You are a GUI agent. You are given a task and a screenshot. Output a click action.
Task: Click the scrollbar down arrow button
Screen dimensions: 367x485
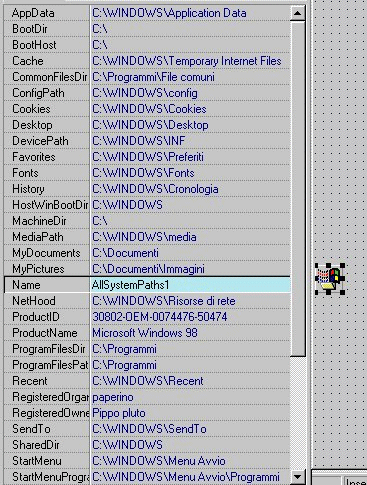point(297,476)
